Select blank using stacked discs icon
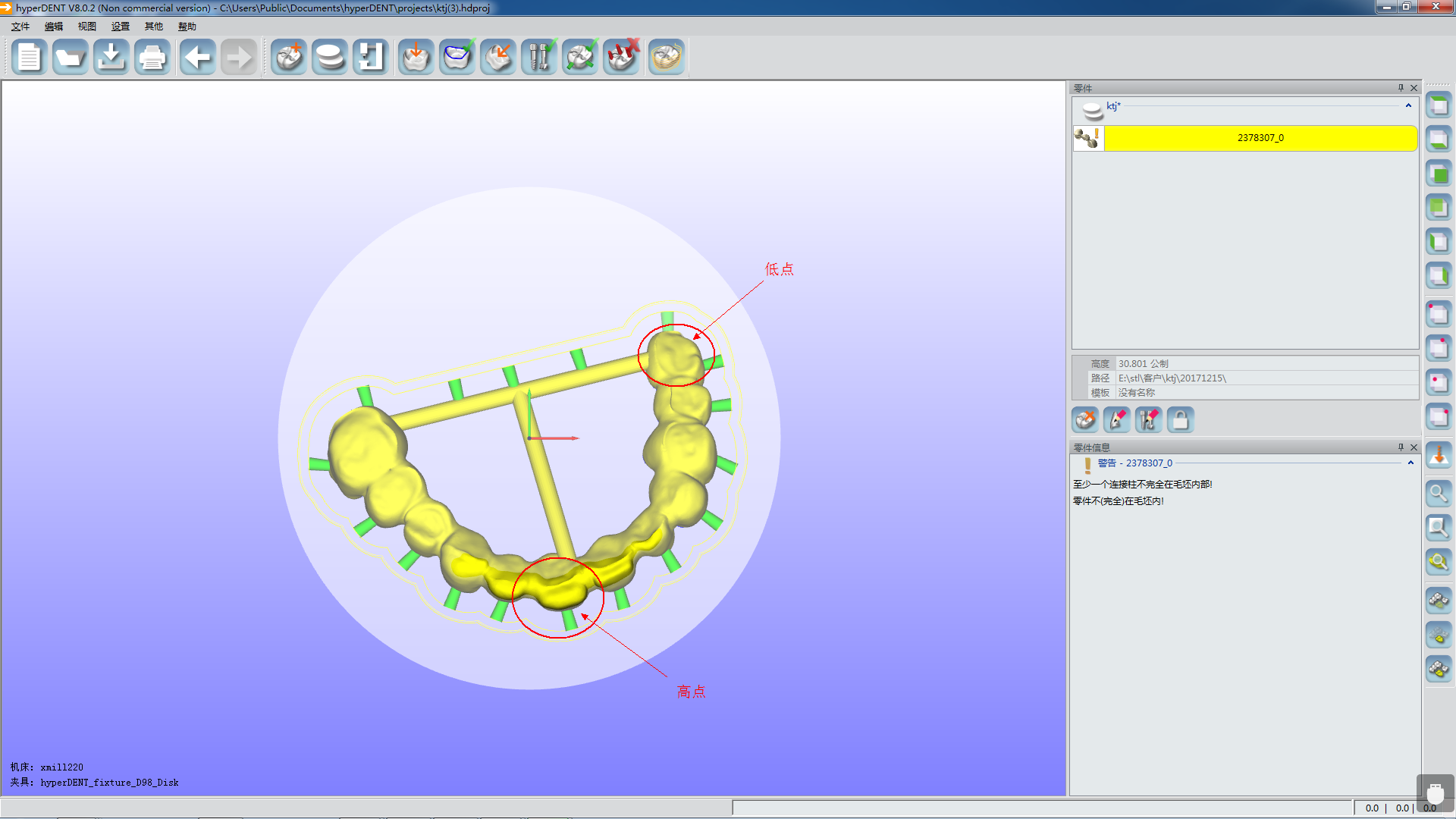The height and width of the screenshot is (819, 1456). pos(330,58)
